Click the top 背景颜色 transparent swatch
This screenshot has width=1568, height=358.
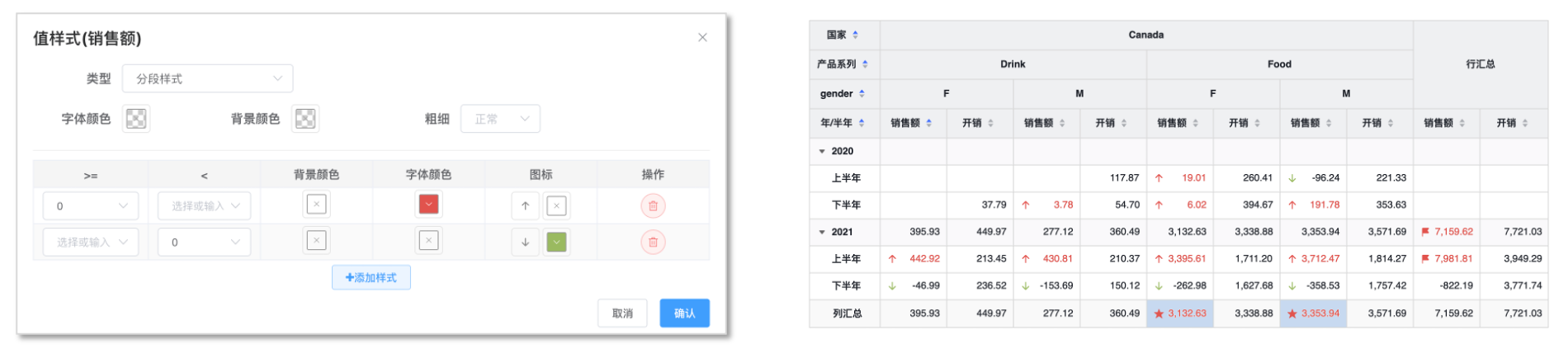click(305, 119)
